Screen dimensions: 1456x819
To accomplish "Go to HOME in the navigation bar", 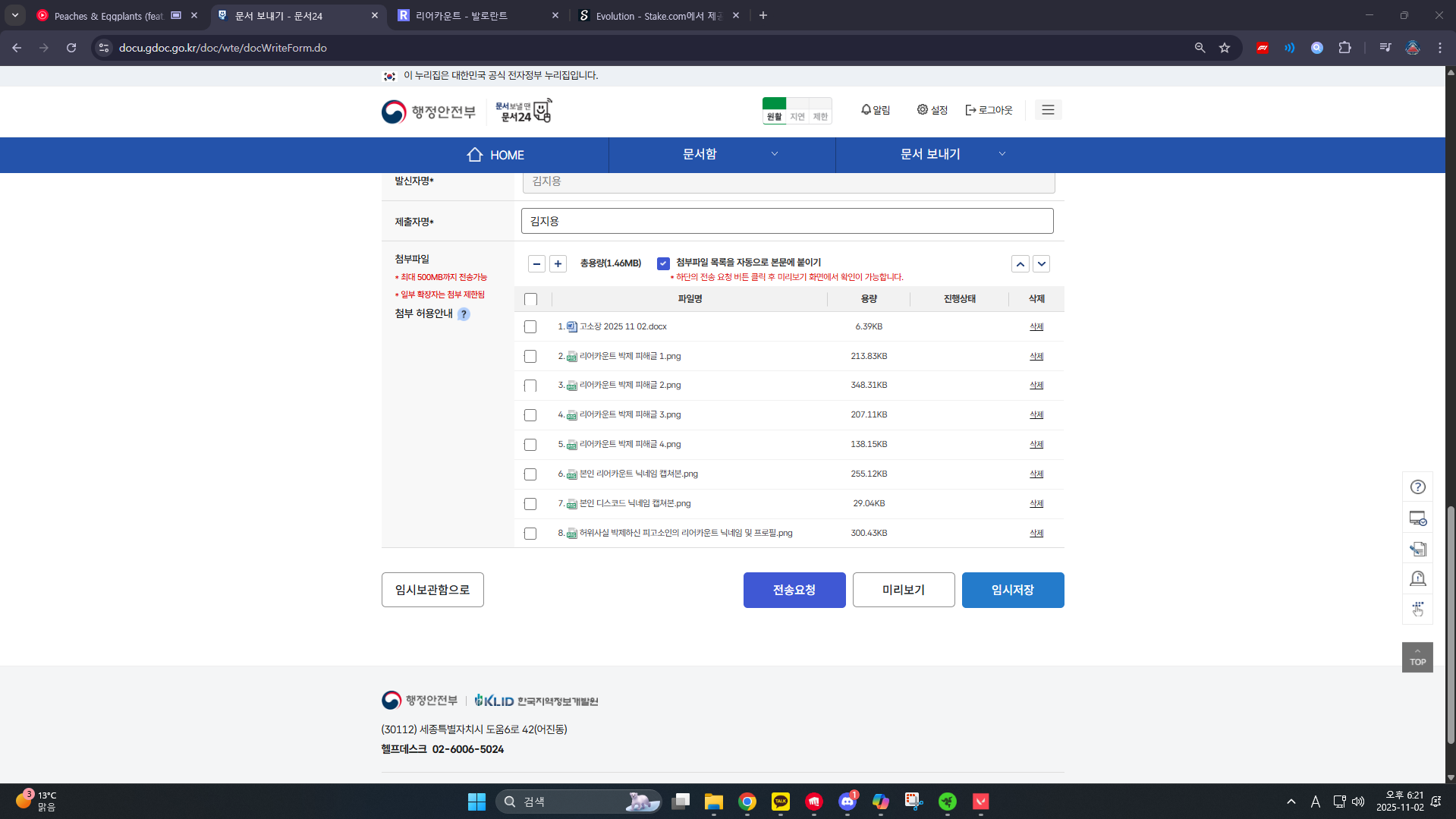I will click(495, 155).
